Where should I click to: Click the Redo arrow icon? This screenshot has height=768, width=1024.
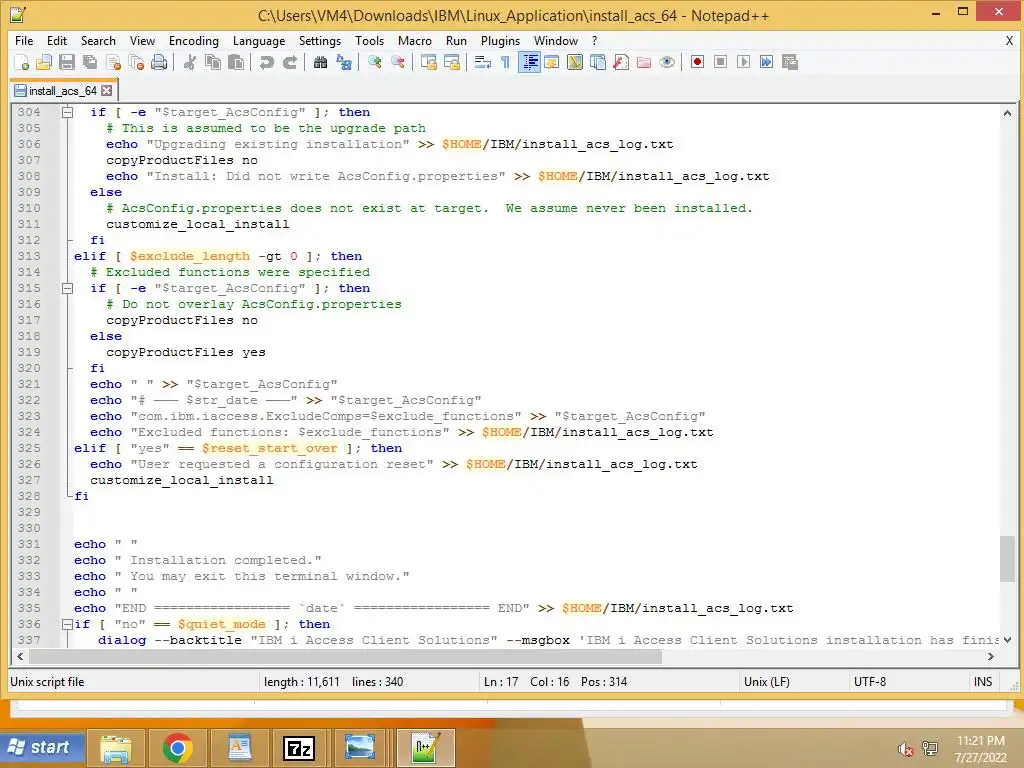coord(289,62)
